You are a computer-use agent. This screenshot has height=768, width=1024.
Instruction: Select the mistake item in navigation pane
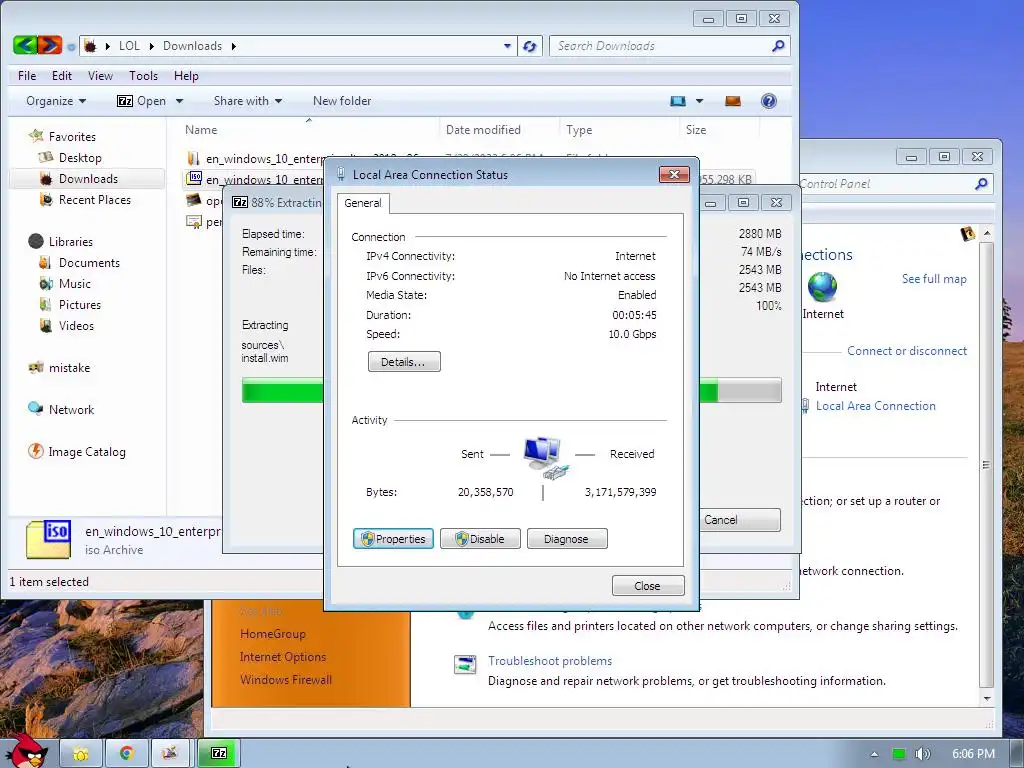click(x=69, y=368)
